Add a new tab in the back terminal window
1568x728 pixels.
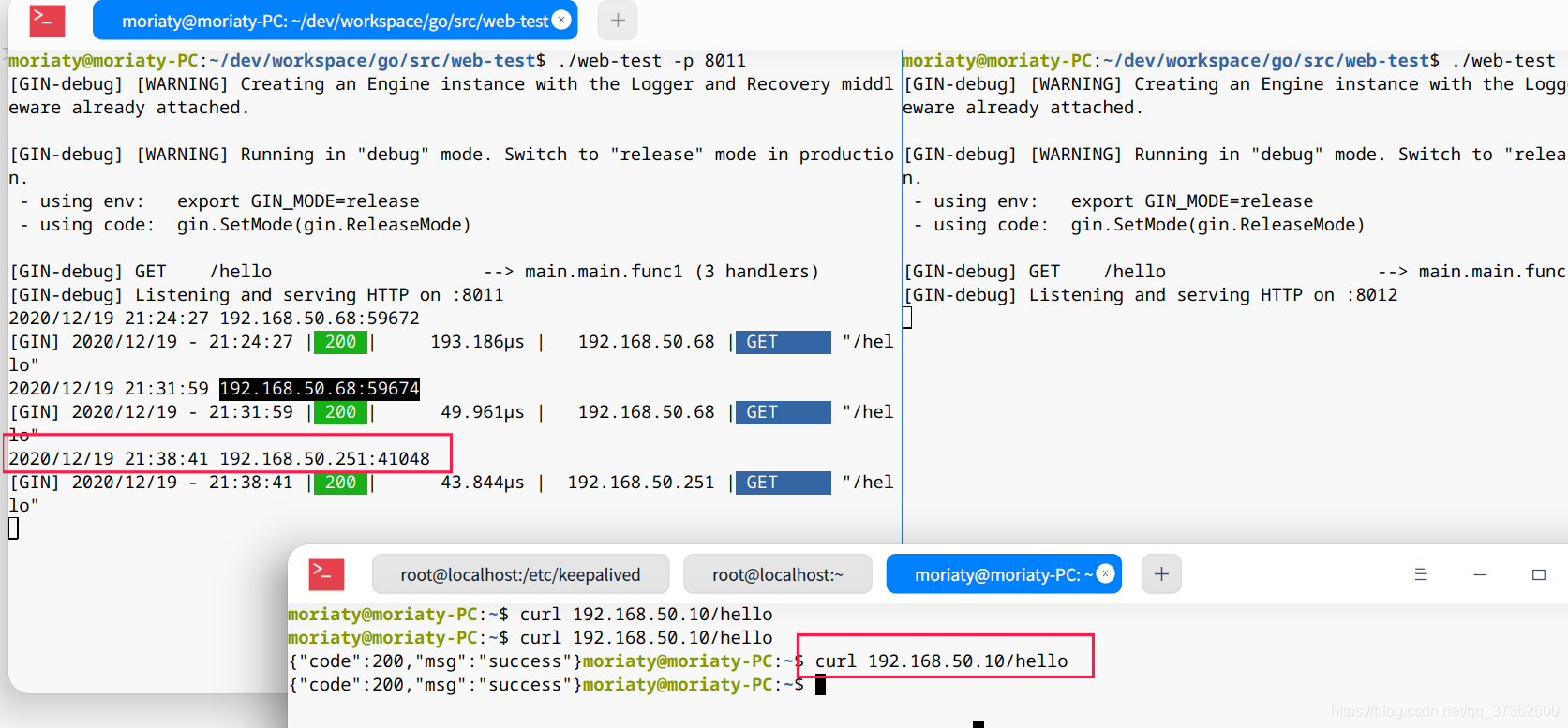(x=618, y=21)
